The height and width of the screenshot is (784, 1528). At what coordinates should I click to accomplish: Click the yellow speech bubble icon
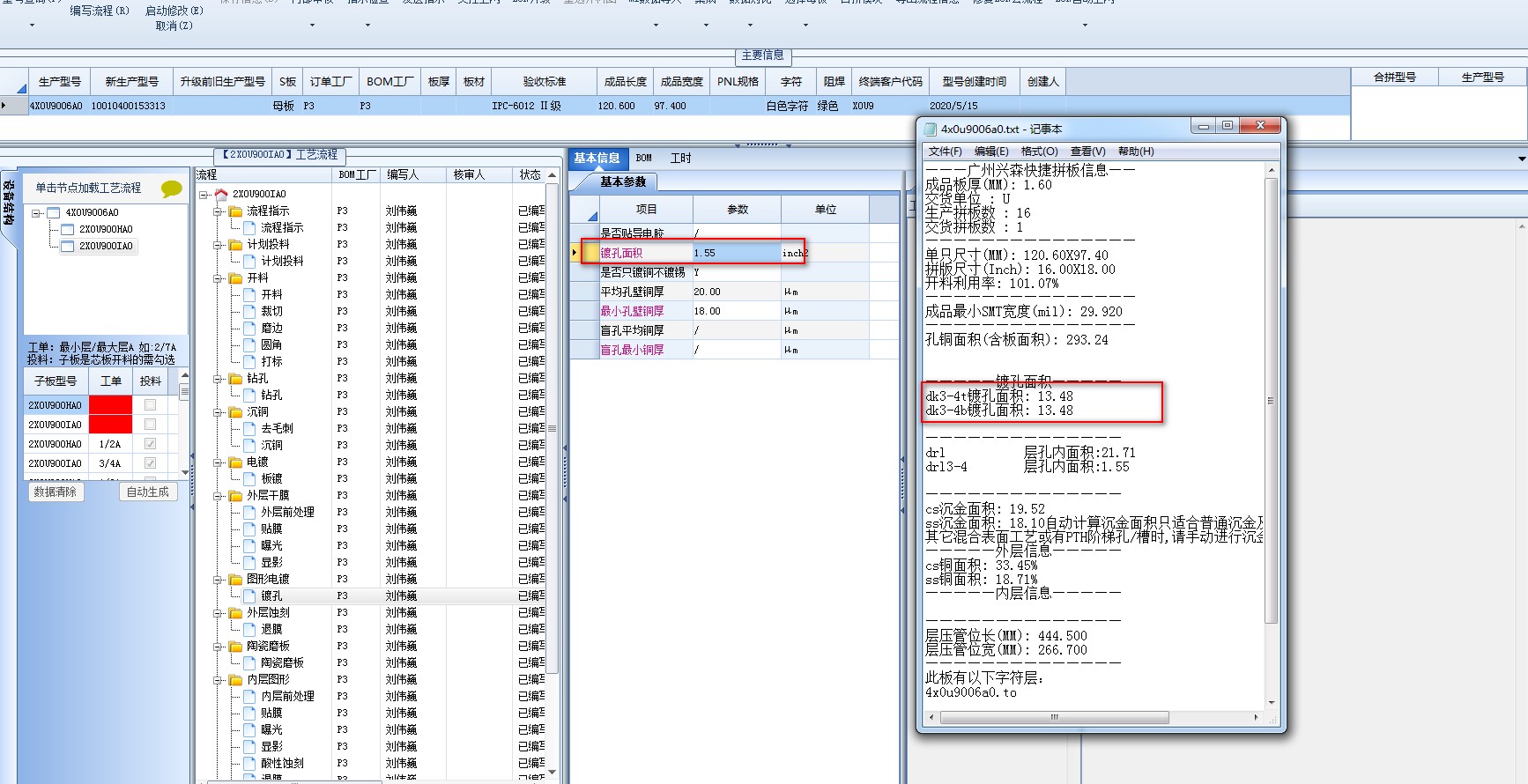(171, 189)
